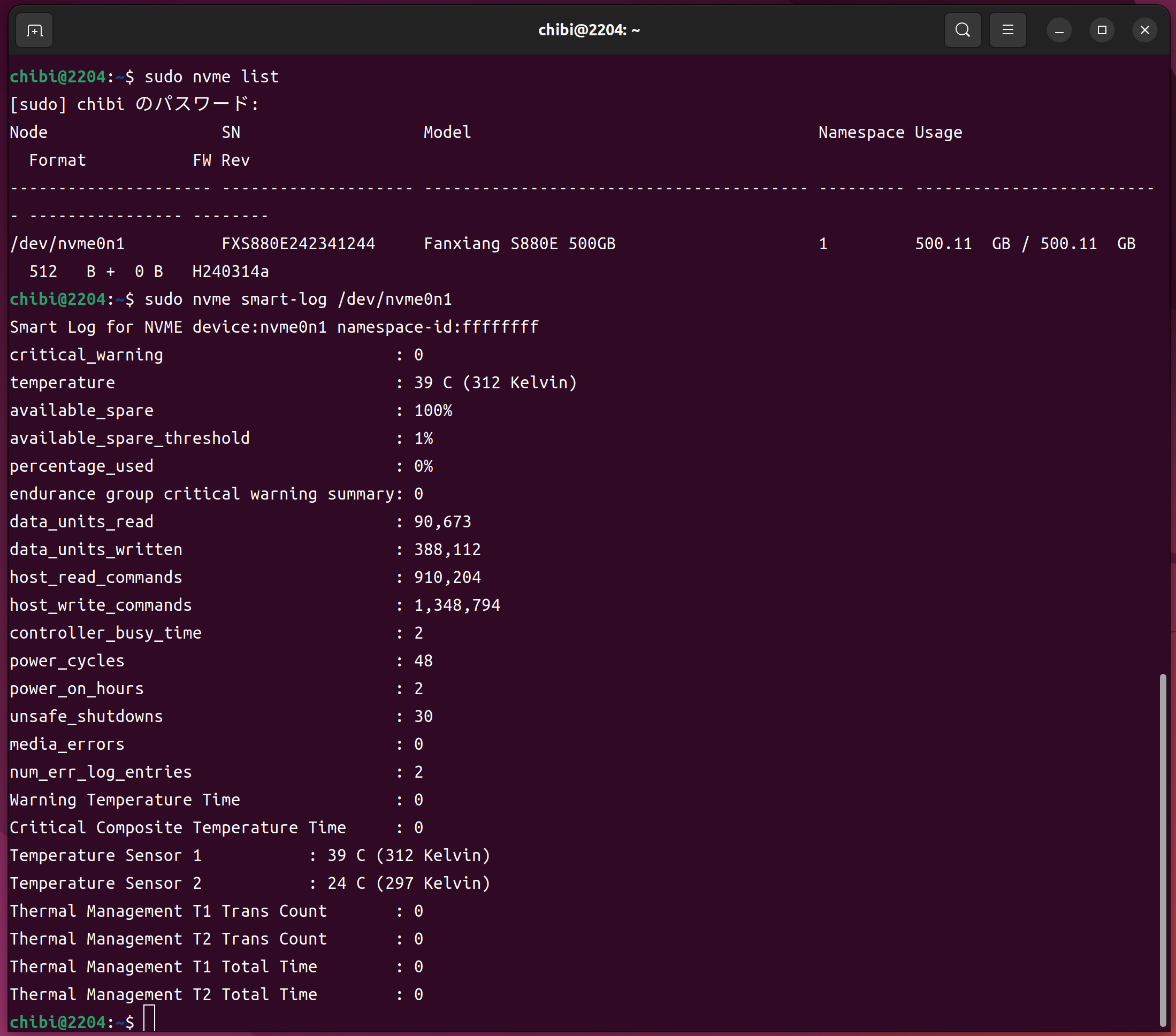Viewport: 1176px width, 1036px height.
Task: Click the /dev/nvme0n1 device node
Action: (x=67, y=244)
